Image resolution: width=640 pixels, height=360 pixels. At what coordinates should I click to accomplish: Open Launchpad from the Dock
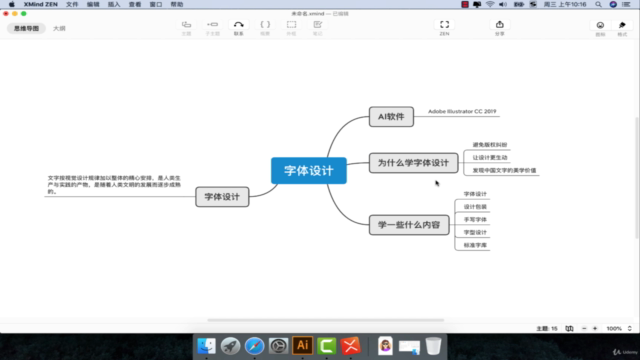[x=231, y=346]
